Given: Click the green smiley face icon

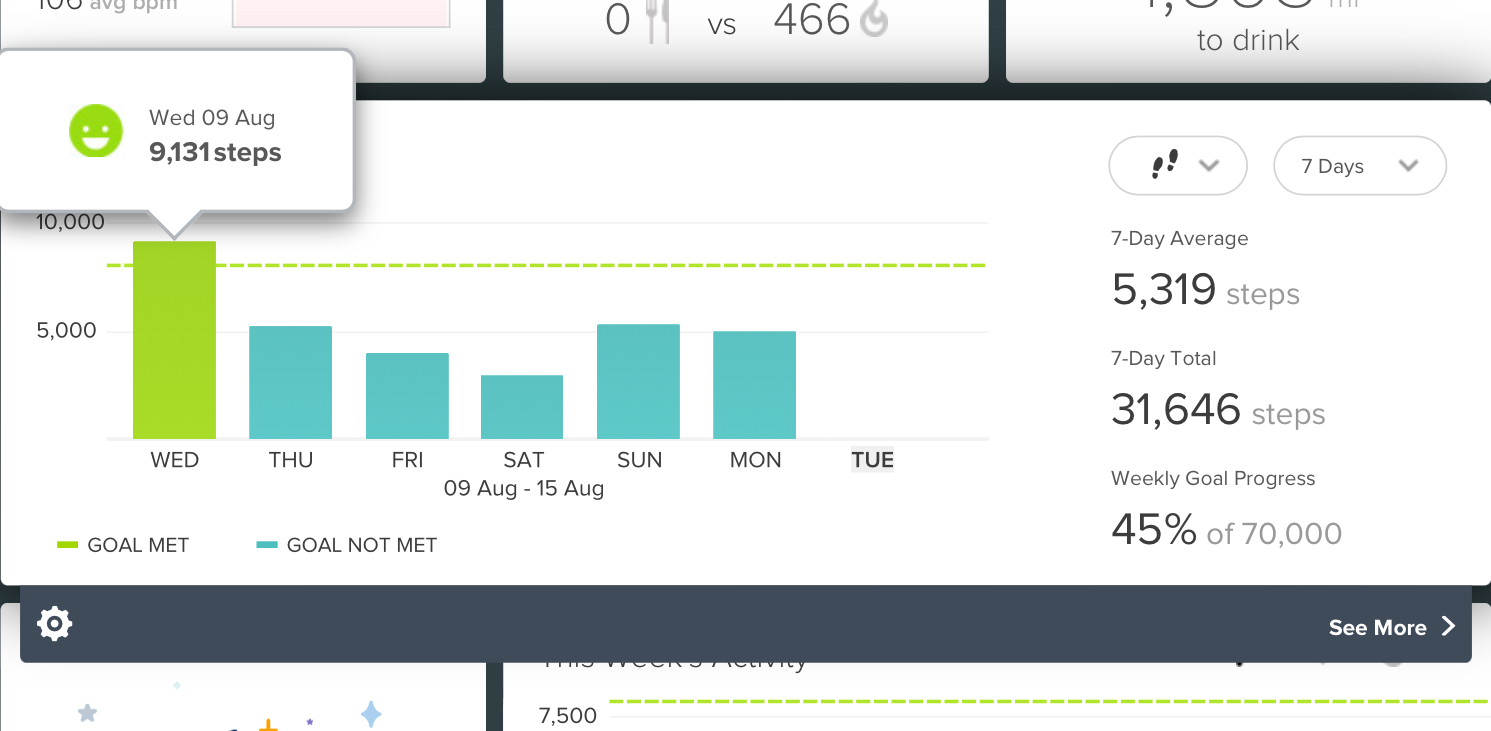Looking at the screenshot, I should pyautogui.click(x=95, y=132).
